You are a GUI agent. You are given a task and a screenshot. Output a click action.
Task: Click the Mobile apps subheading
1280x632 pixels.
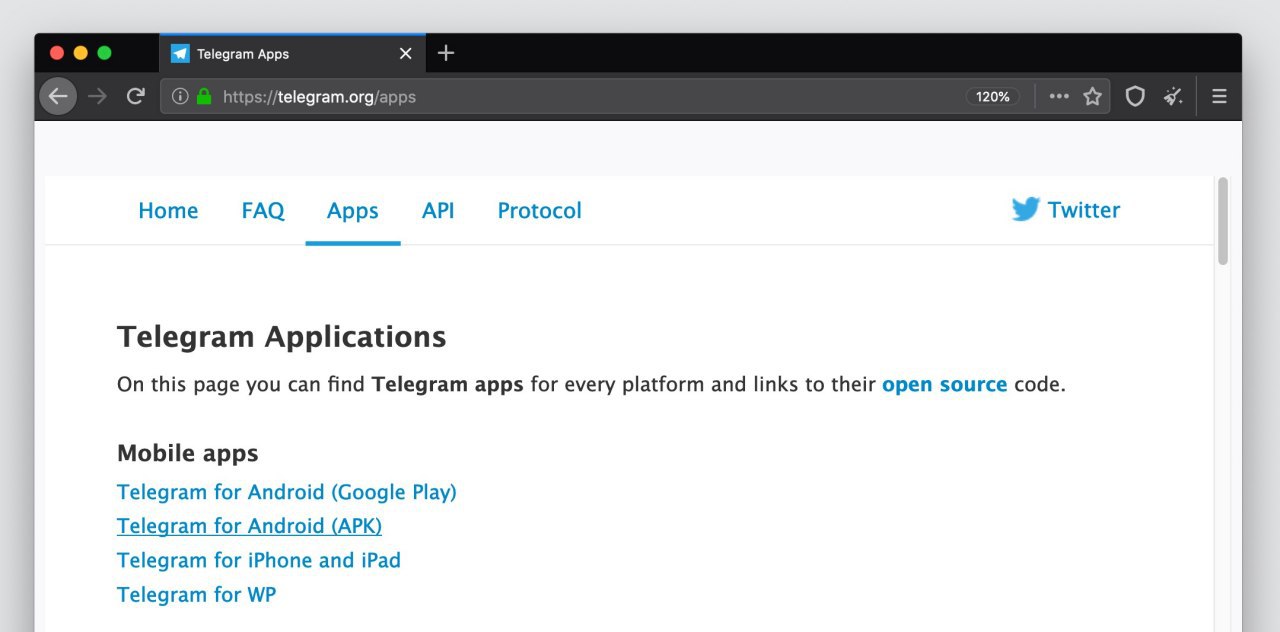(188, 454)
